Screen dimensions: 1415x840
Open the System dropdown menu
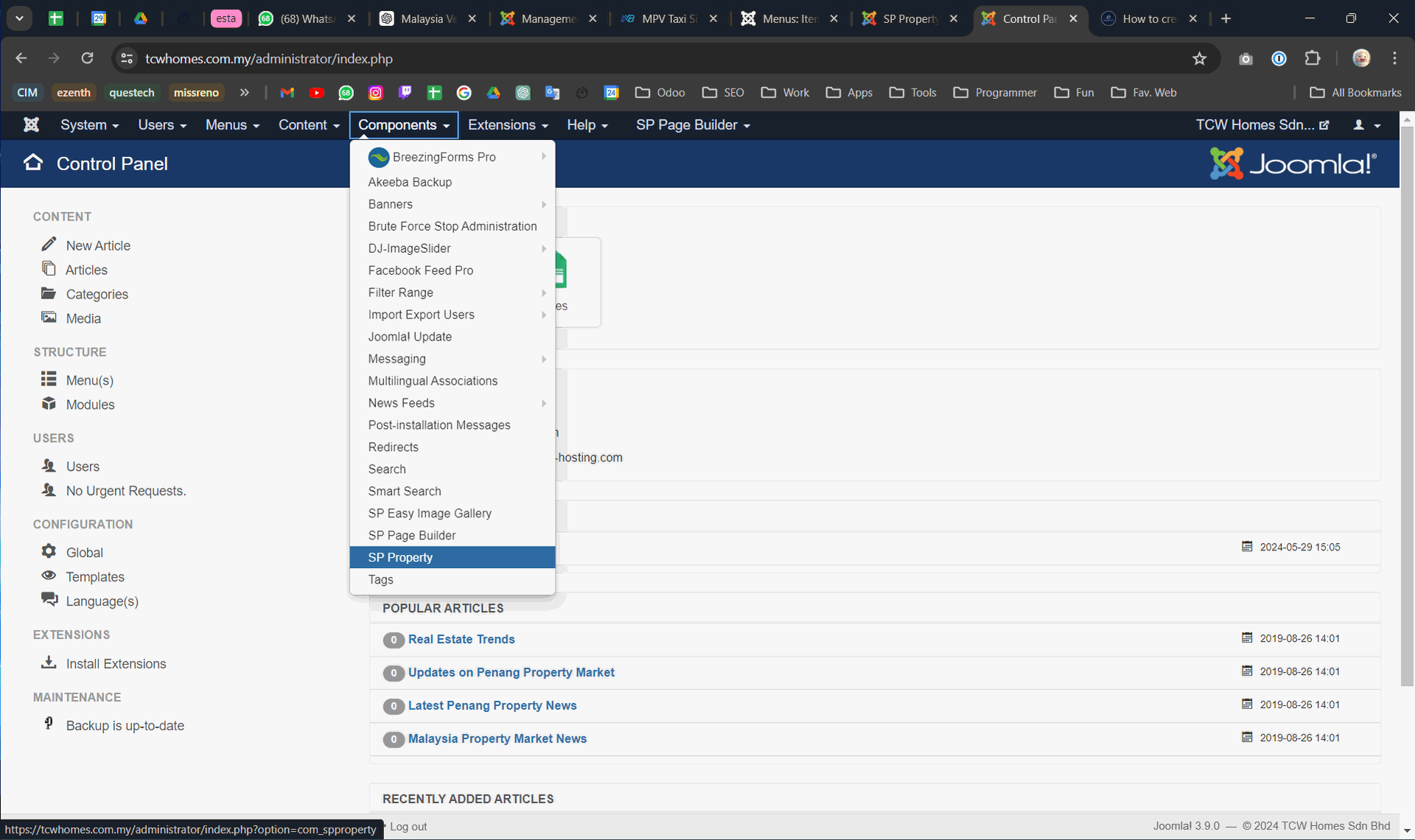coord(89,125)
